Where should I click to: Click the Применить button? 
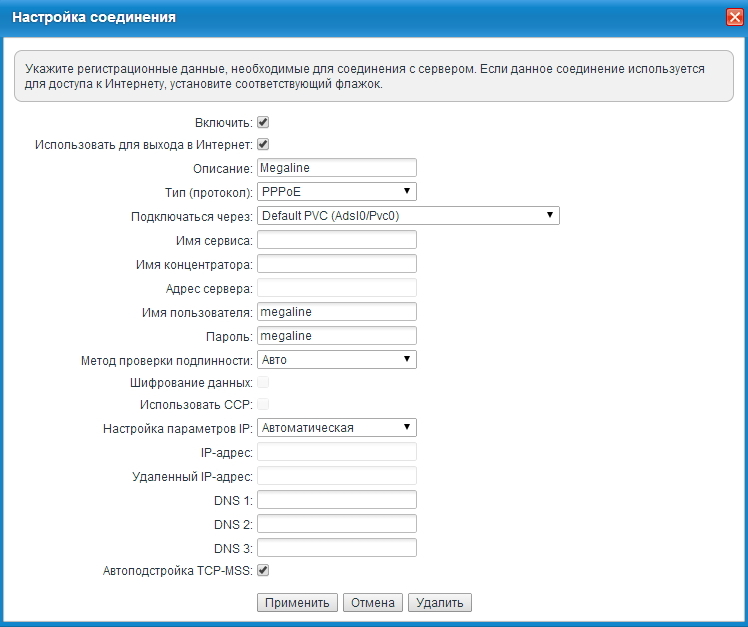pos(297,603)
